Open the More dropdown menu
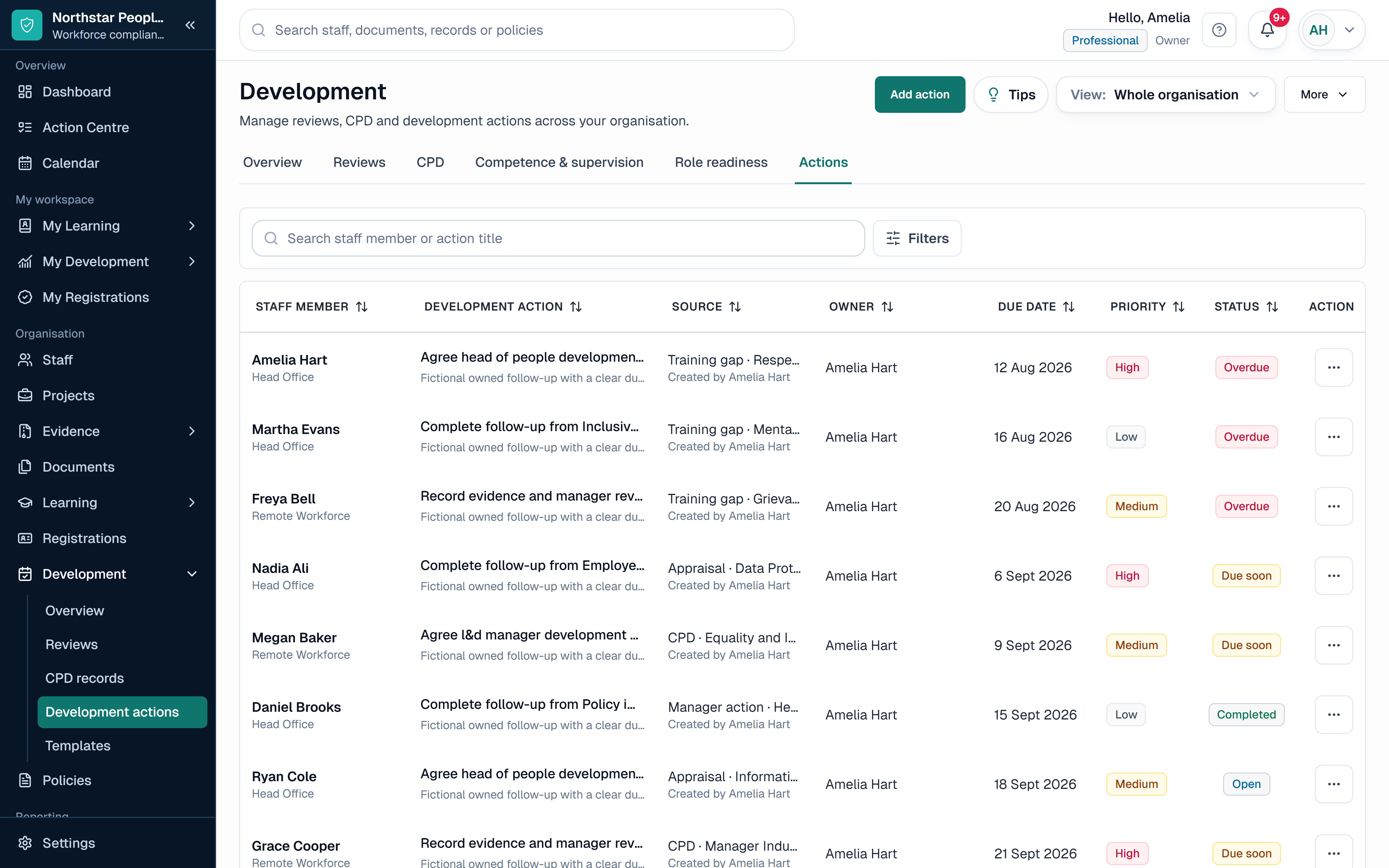1389x868 pixels. coord(1324,95)
